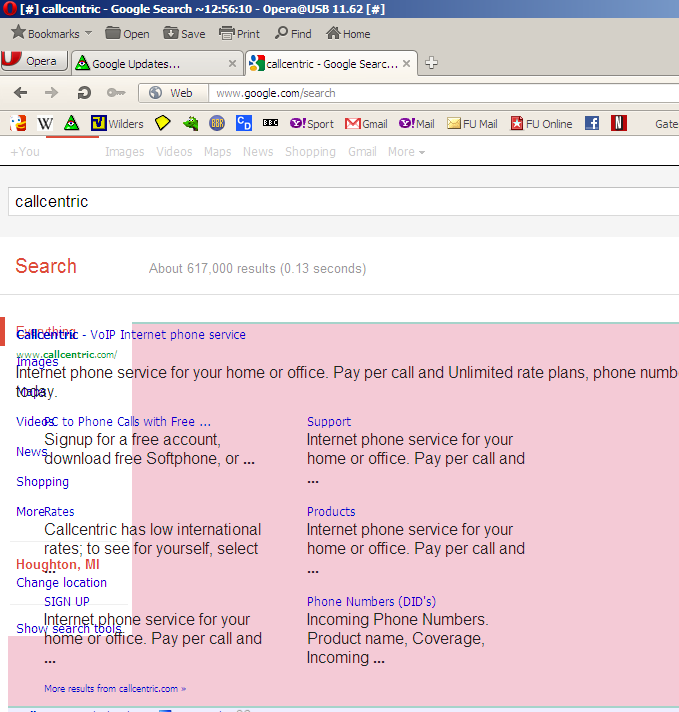Switch to the Google Updates tab
Screen dimensions: 679x712
(135, 64)
